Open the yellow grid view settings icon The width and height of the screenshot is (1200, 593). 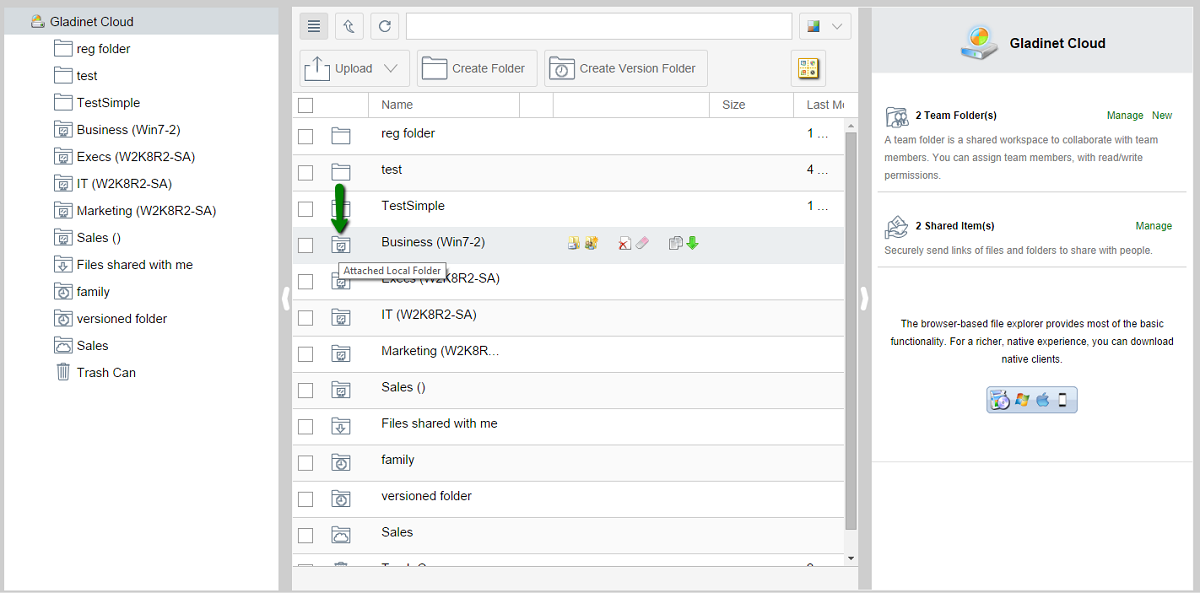tap(808, 68)
